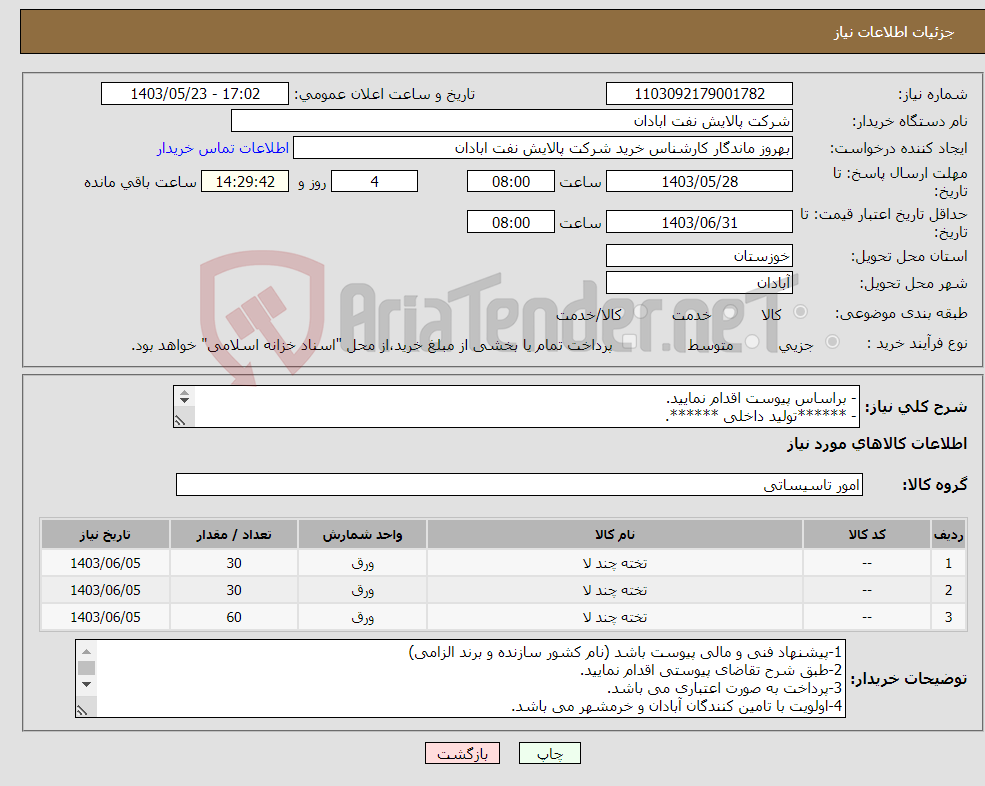Select the متوسط purchase type radio
This screenshot has width=985, height=786.
point(752,342)
